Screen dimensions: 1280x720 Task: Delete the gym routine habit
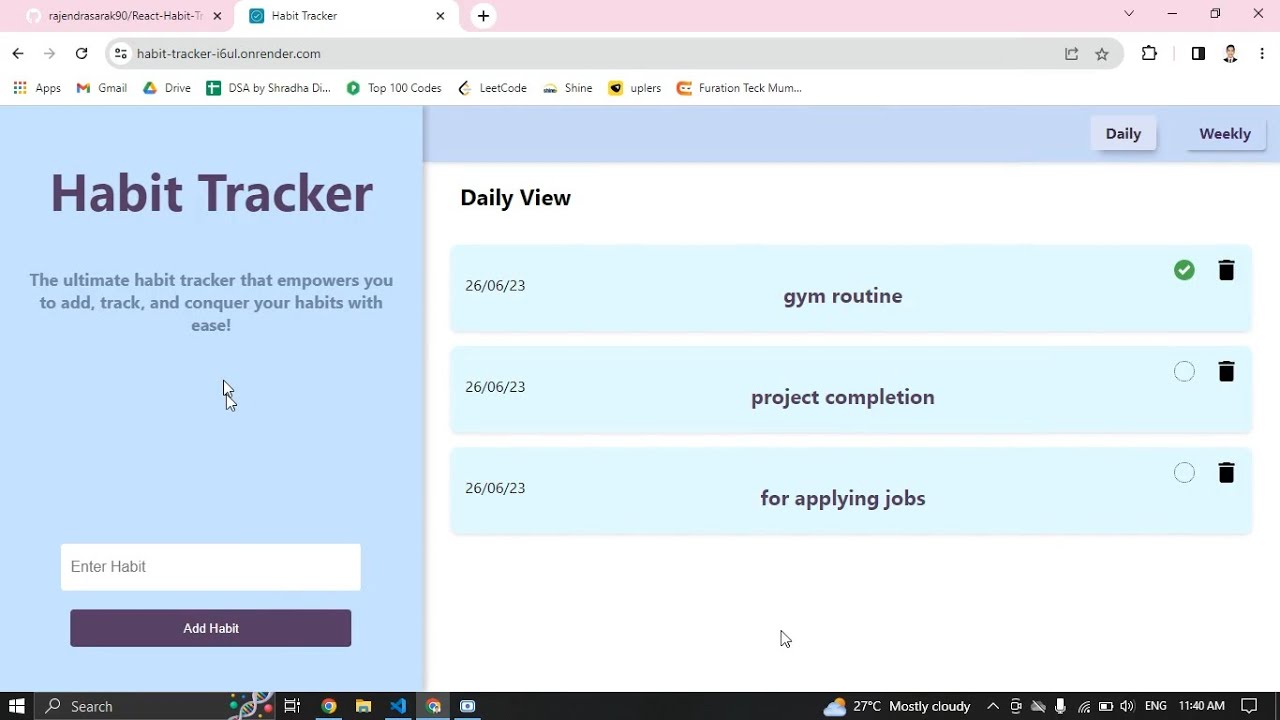coord(1226,270)
